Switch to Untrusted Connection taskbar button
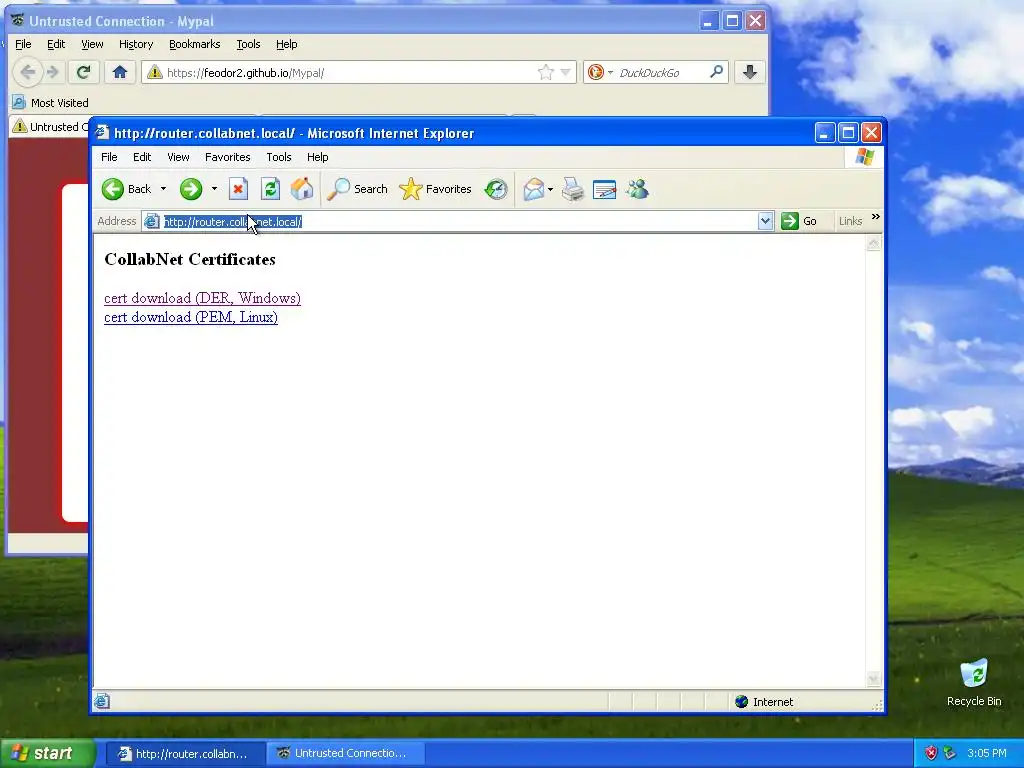This screenshot has width=1024, height=768. [345, 754]
